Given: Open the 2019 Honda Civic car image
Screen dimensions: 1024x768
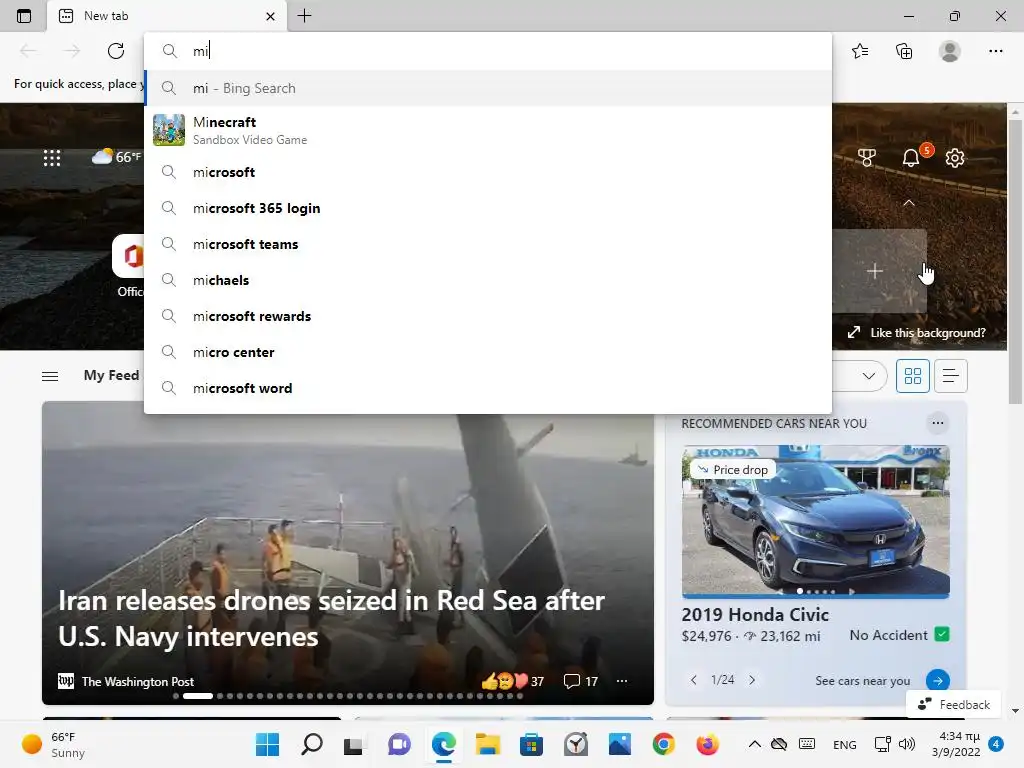Looking at the screenshot, I should tap(816, 521).
